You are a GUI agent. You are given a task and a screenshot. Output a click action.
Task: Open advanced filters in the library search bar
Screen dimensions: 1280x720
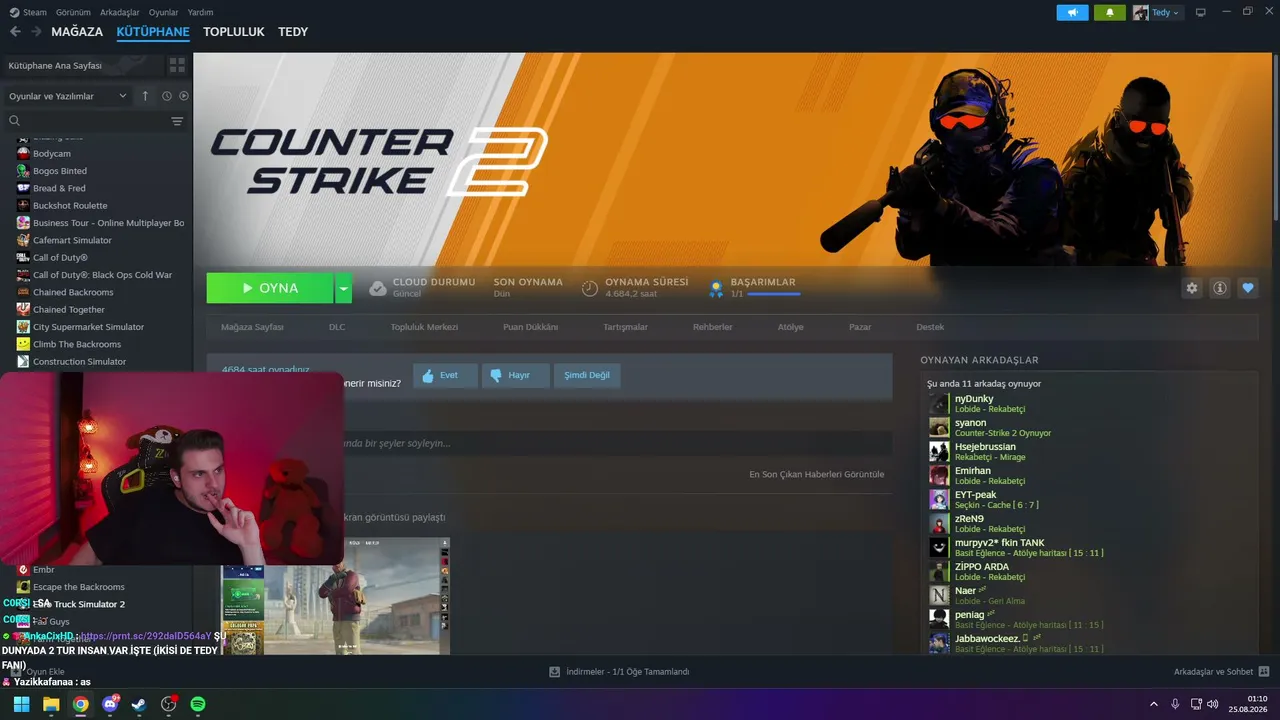[x=177, y=121]
